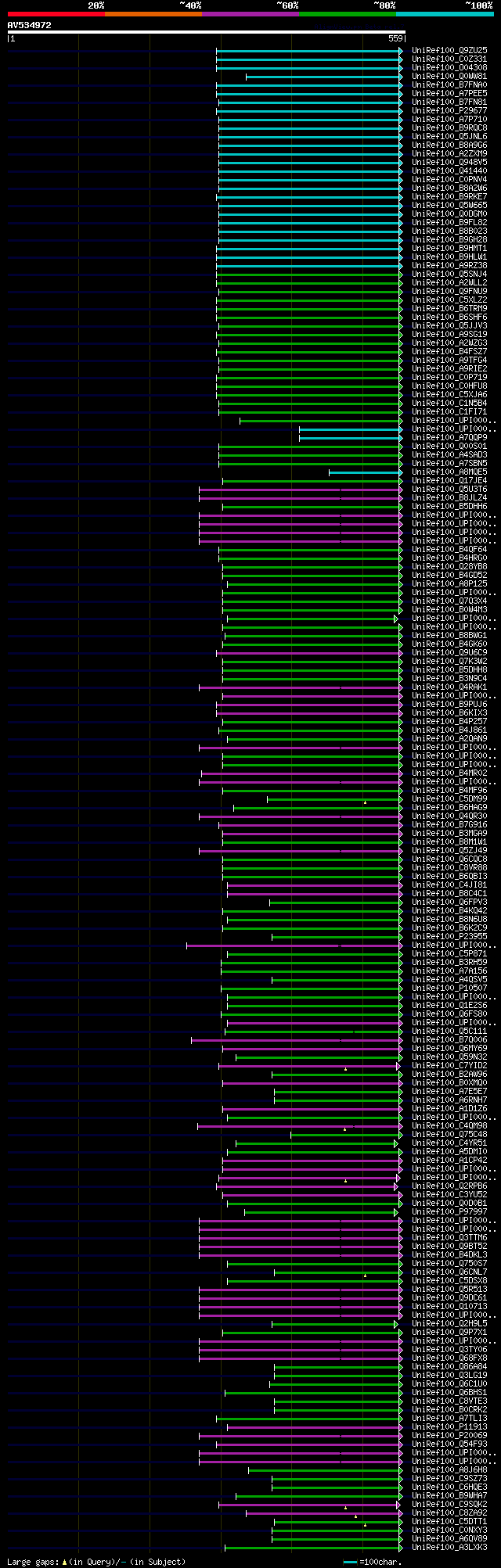Click the orange ~40% identity legend bar
The height and width of the screenshot is (1568, 501).
pyautogui.click(x=153, y=14)
